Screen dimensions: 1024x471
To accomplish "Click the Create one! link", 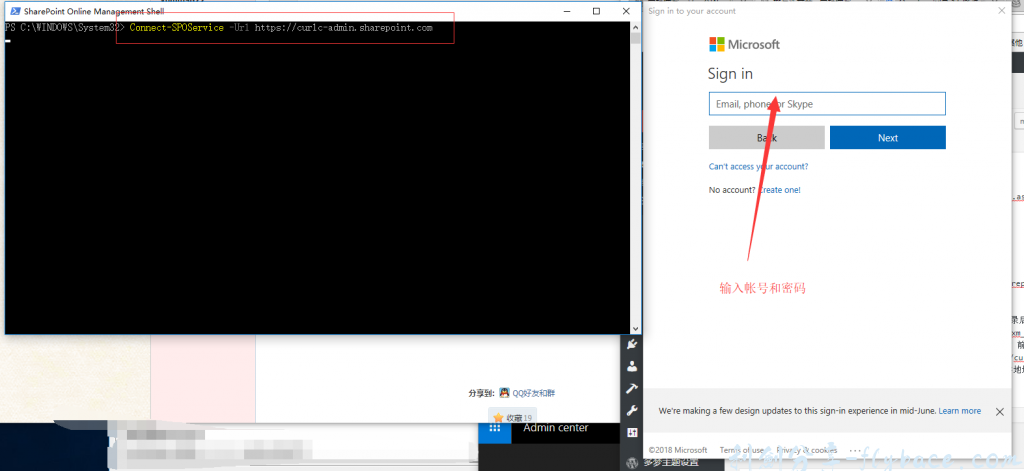I will tap(779, 190).
